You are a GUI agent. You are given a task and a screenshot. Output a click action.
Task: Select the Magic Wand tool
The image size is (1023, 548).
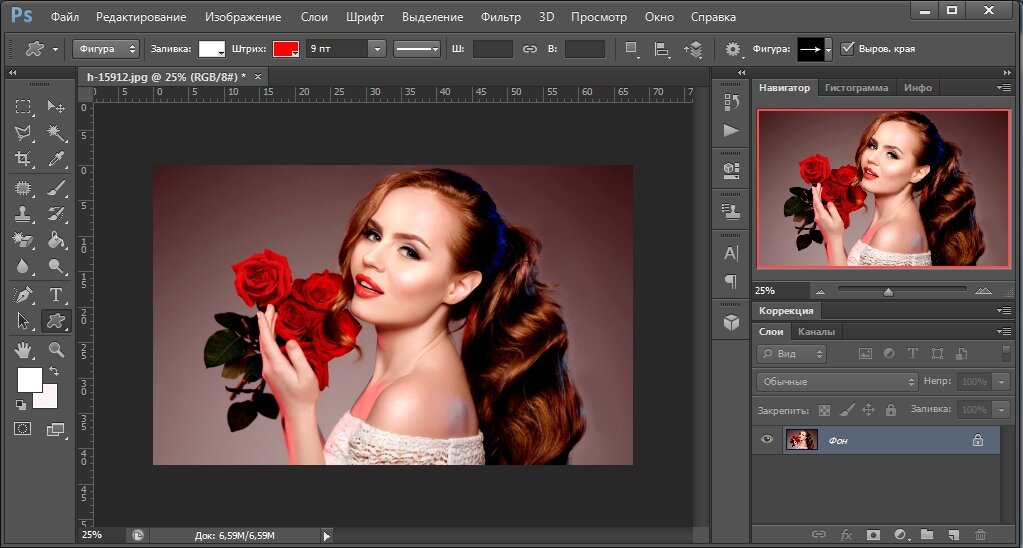(56, 132)
